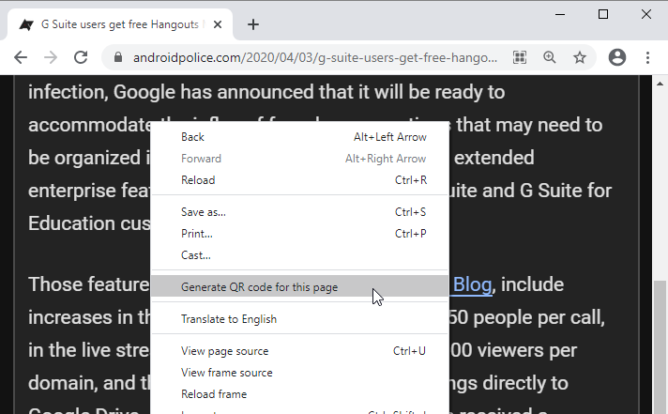This screenshot has width=668, height=414.
Task: Choose Save as... in context menu
Action: (x=203, y=212)
